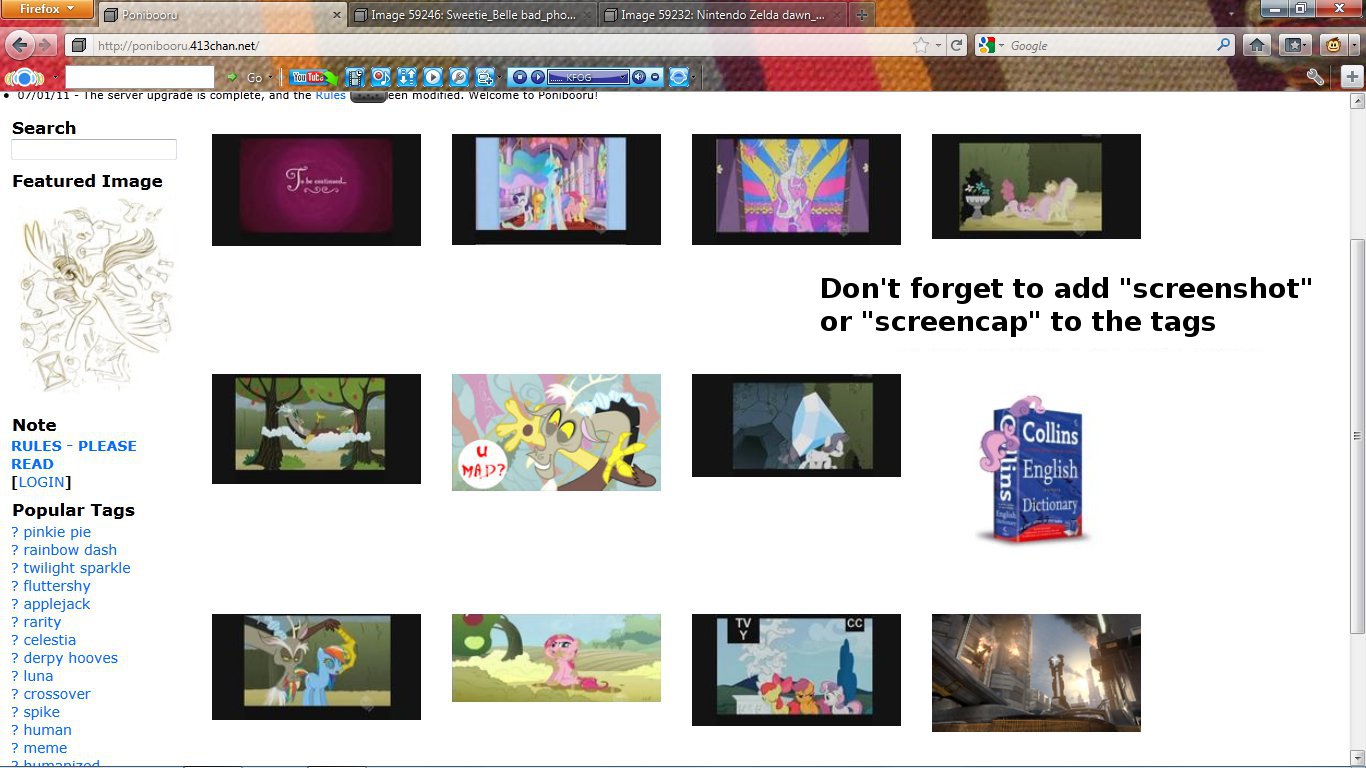Screen dimensions: 1366x768
Task: Play the KFOG radio station
Action: pos(538,77)
